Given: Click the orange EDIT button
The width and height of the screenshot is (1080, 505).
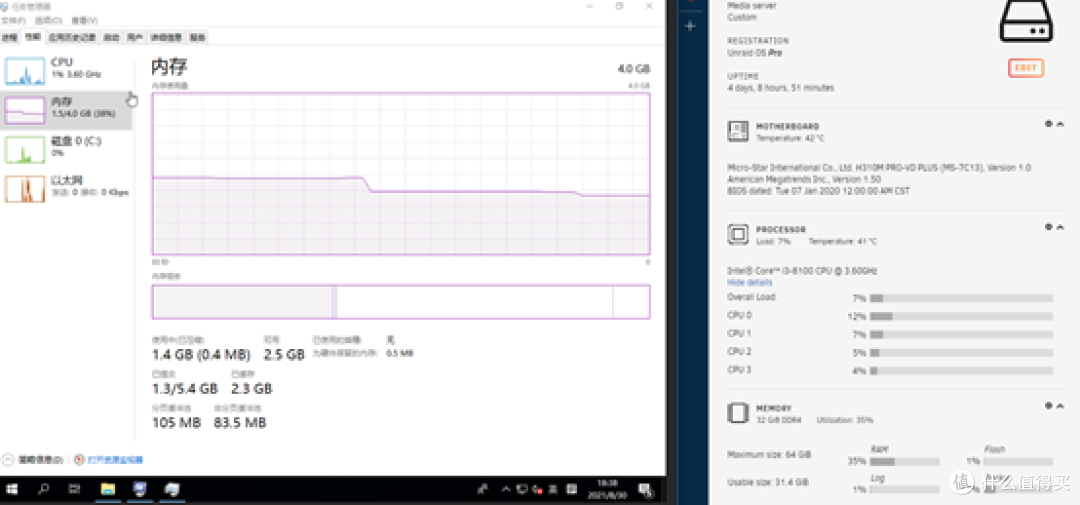Looking at the screenshot, I should click(1025, 68).
